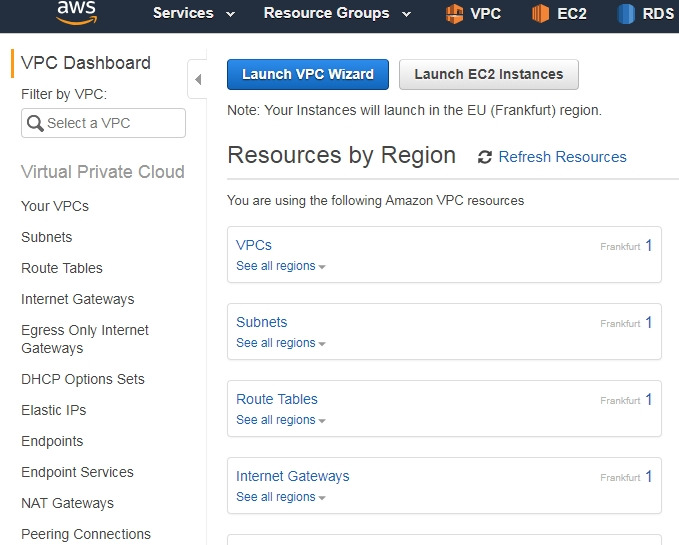Go to Your VPCs in sidebar
Screen dimensions: 679x545
coord(55,206)
